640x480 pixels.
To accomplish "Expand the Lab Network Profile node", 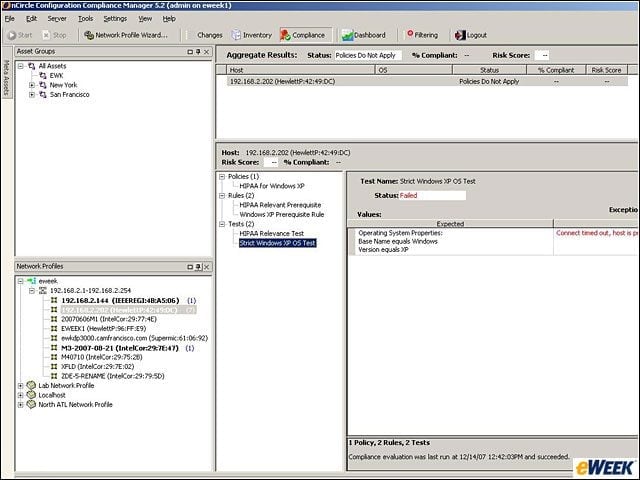I will pos(20,386).
